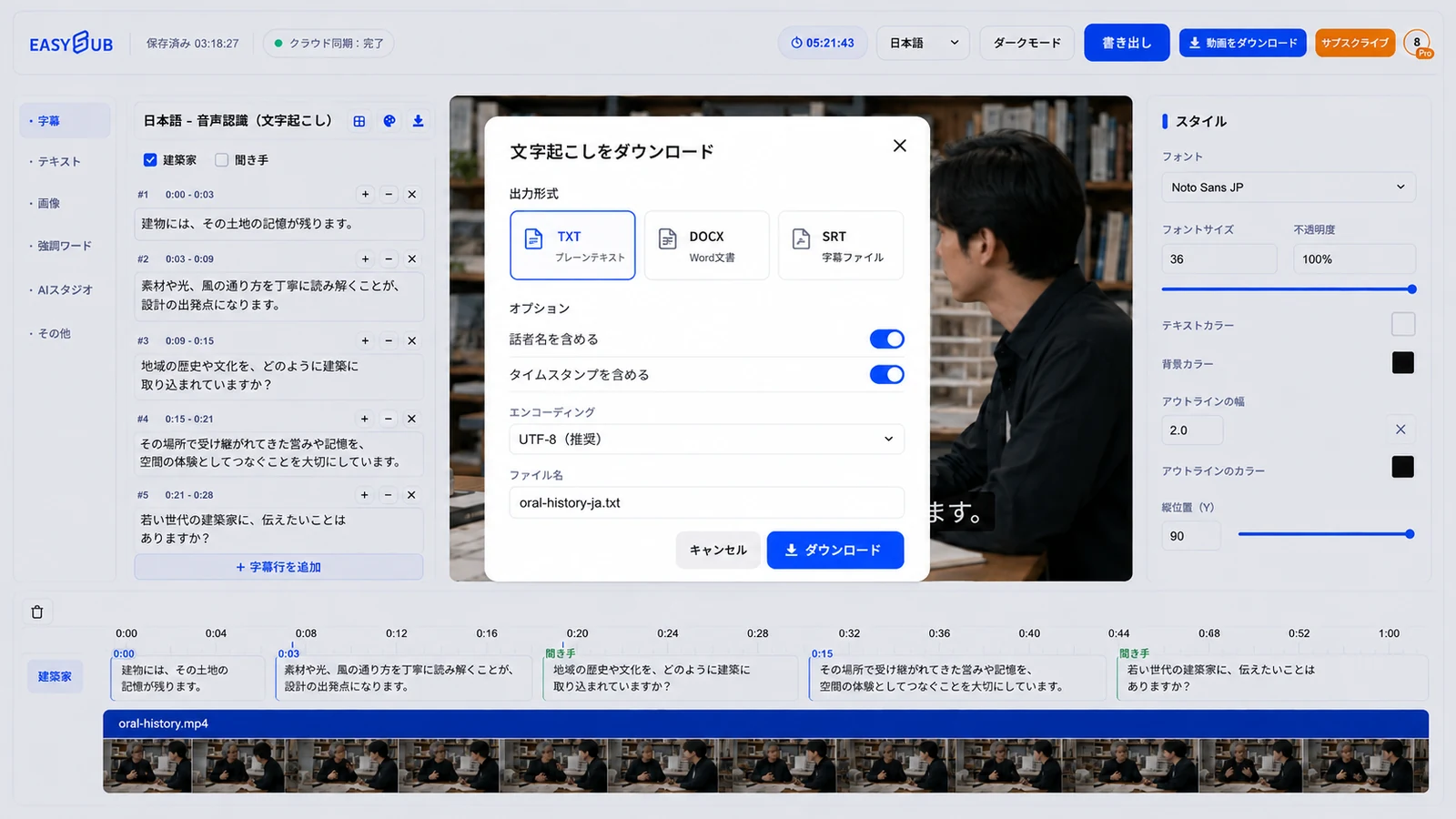The width and height of the screenshot is (1456, 819).
Task: Open the UTF-8 encoding dropdown
Action: [x=706, y=440]
